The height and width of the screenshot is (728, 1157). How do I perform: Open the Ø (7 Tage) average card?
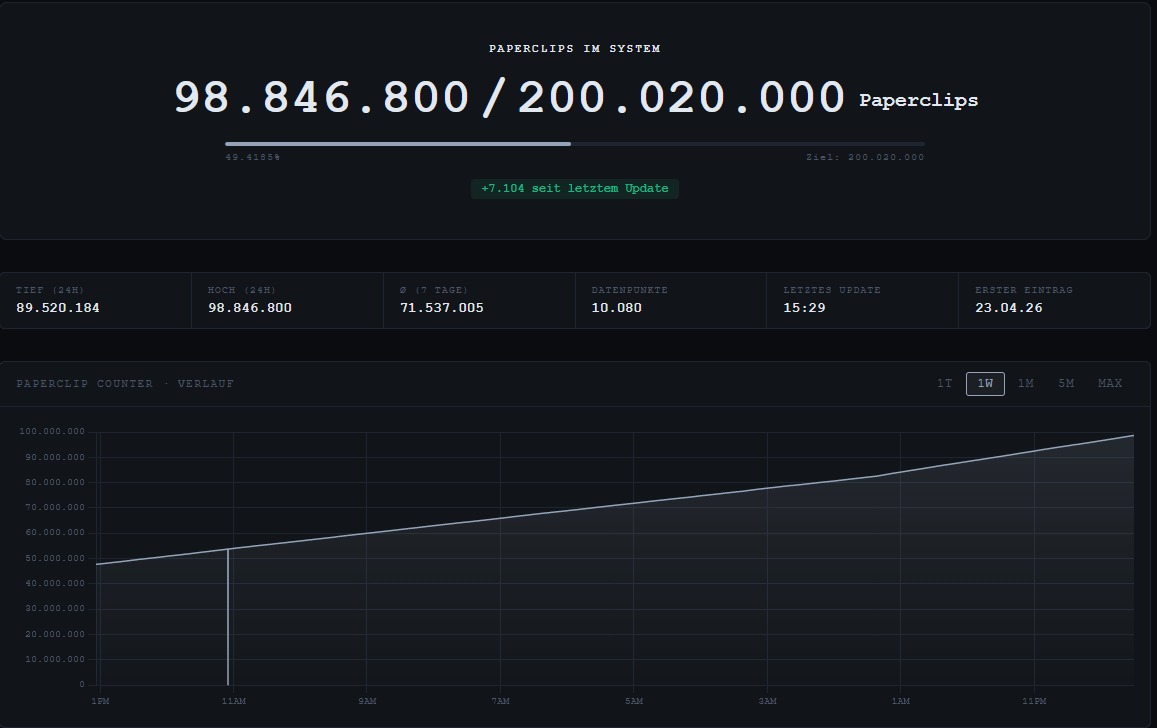coord(479,300)
